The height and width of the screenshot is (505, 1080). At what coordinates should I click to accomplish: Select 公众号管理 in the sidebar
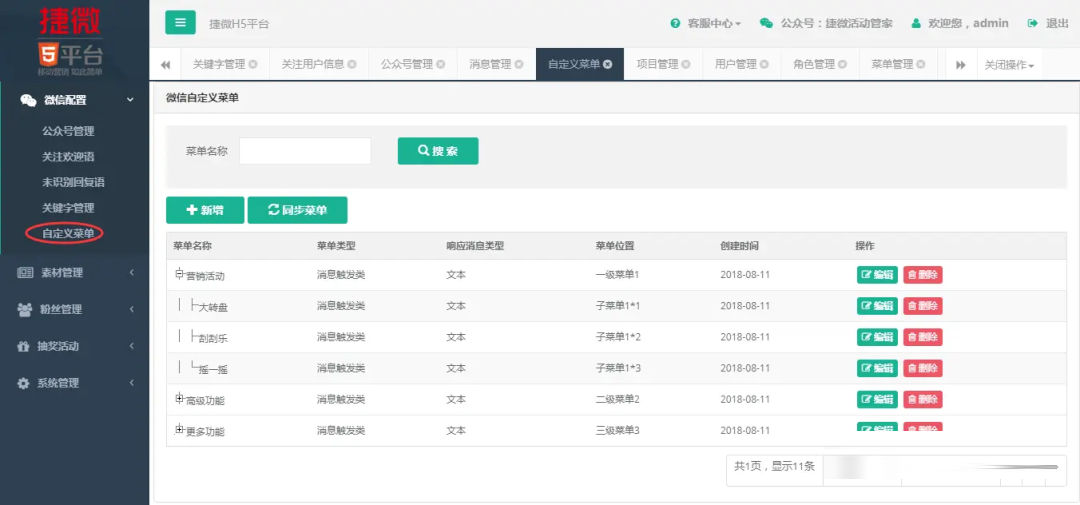click(68, 131)
